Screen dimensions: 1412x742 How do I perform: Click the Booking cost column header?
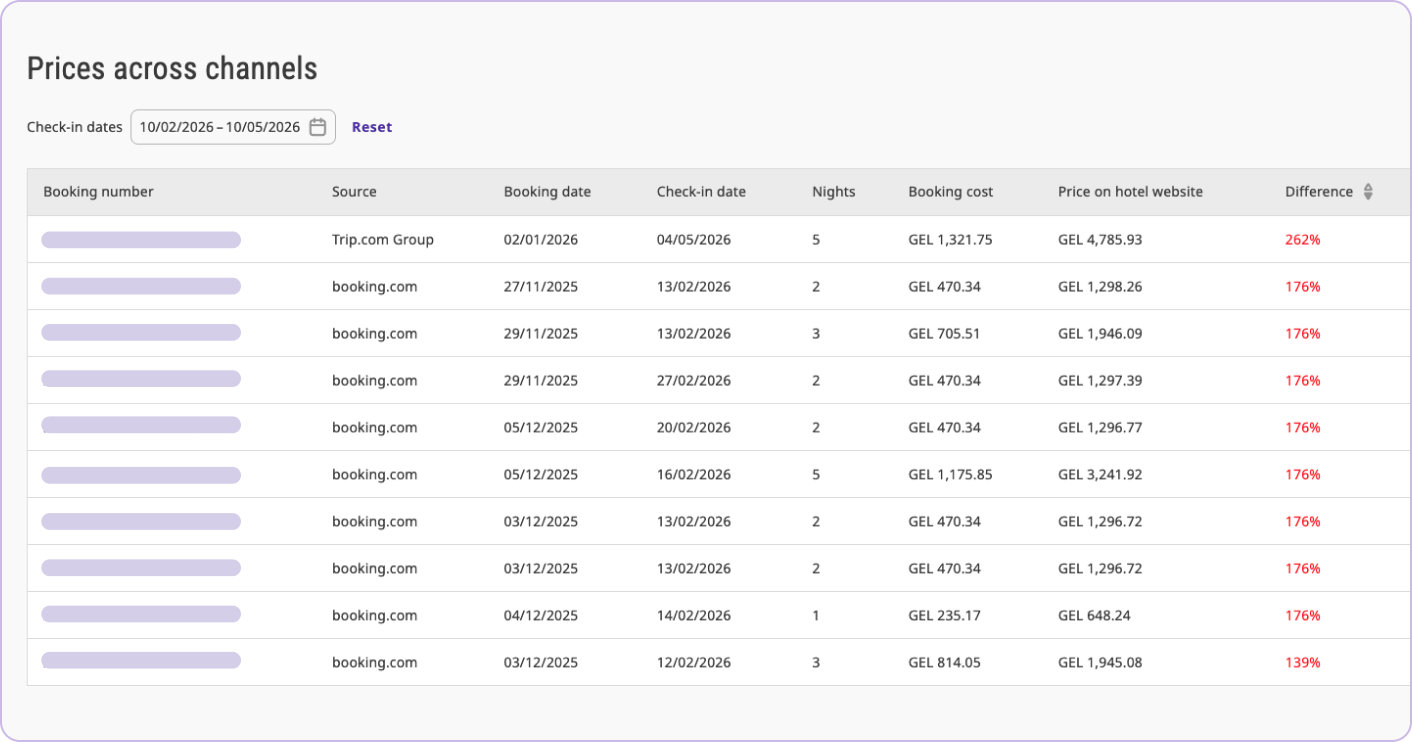coord(950,192)
